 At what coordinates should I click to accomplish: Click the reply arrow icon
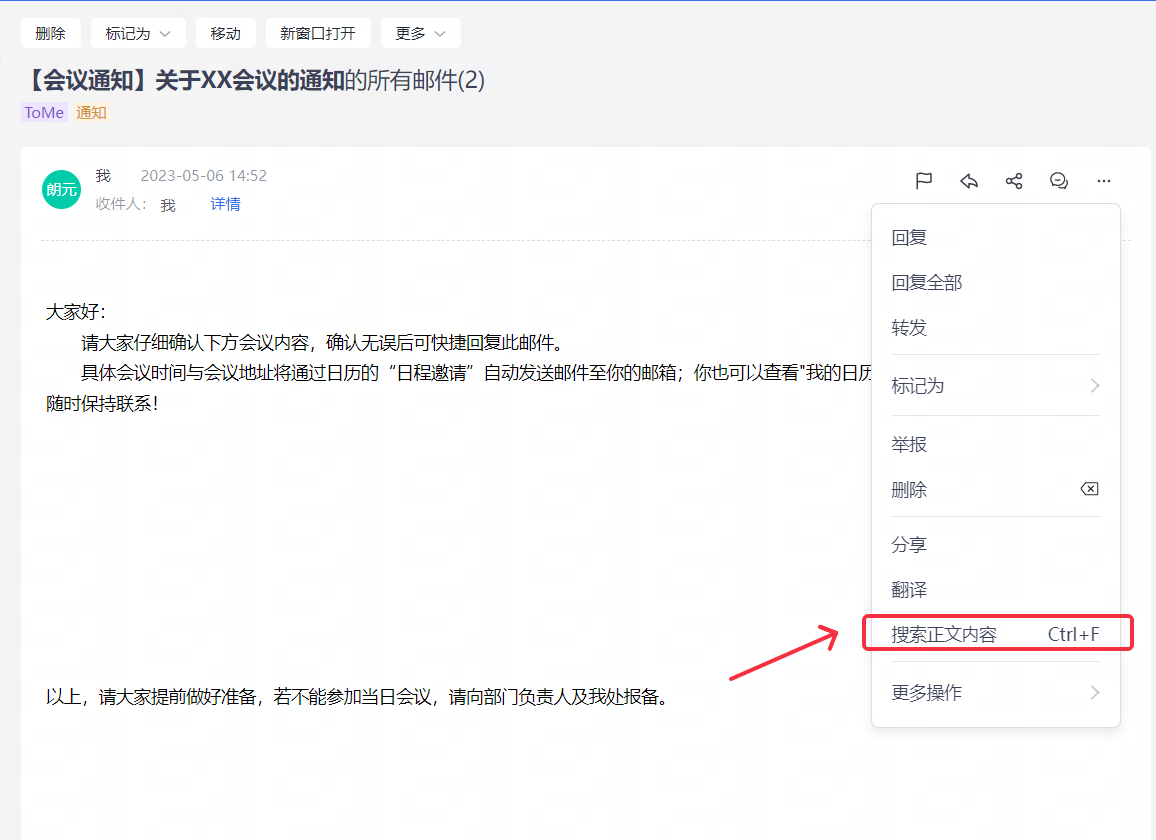[x=969, y=181]
